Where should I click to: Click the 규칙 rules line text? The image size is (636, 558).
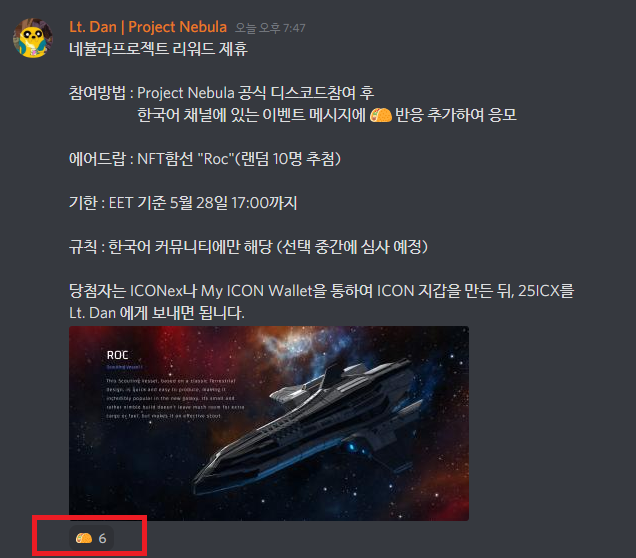(x=248, y=247)
